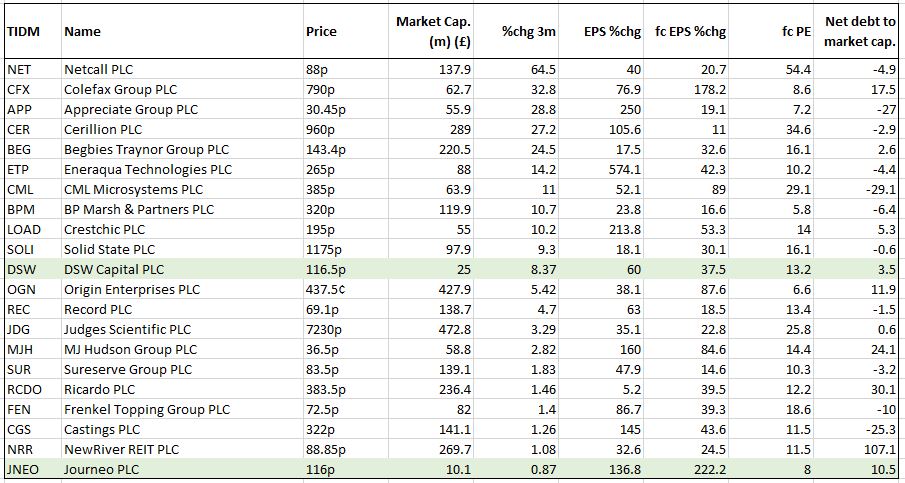
Task: Select the Ricardo PLC name cell
Action: [x=99, y=389]
